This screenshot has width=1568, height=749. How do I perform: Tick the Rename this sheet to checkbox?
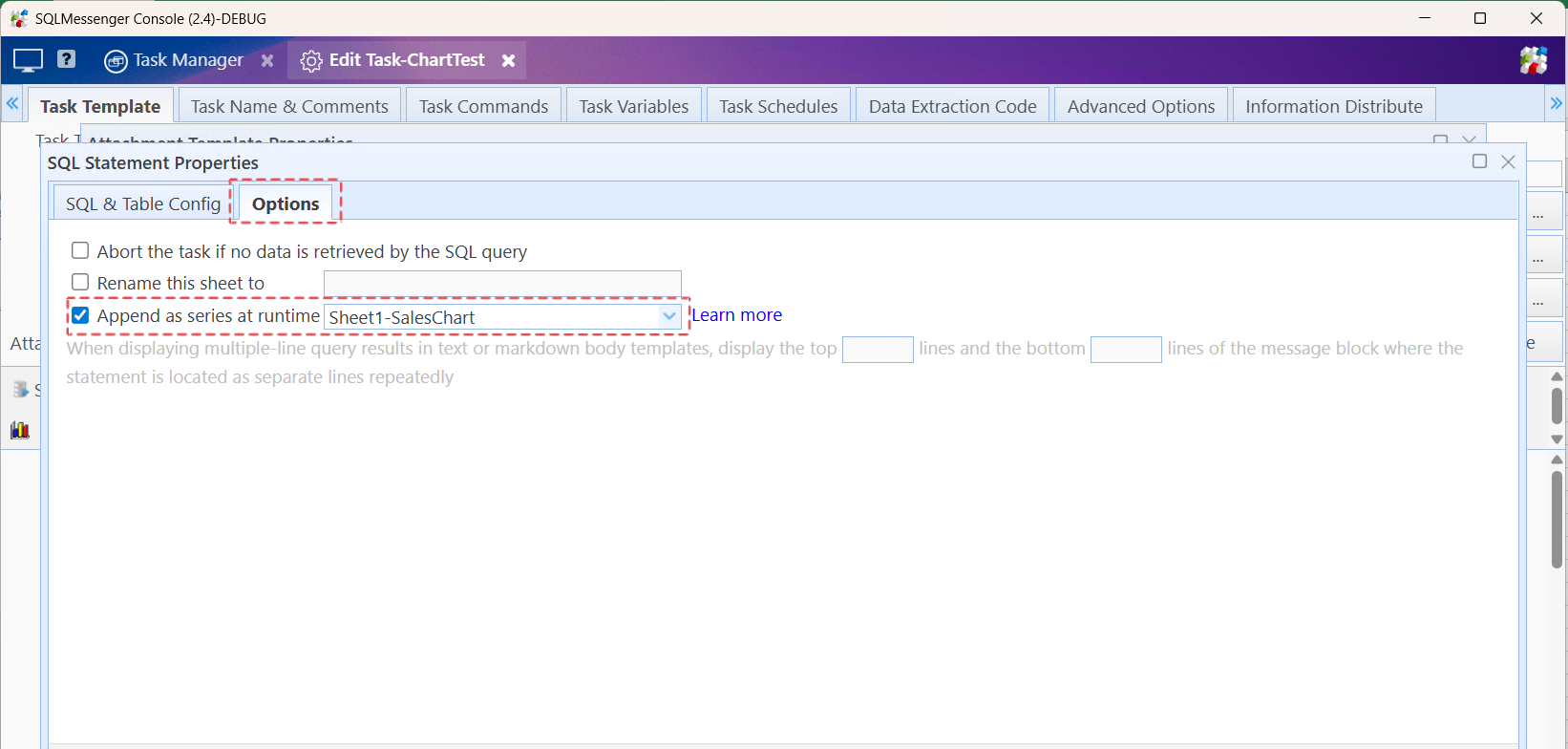click(x=80, y=282)
